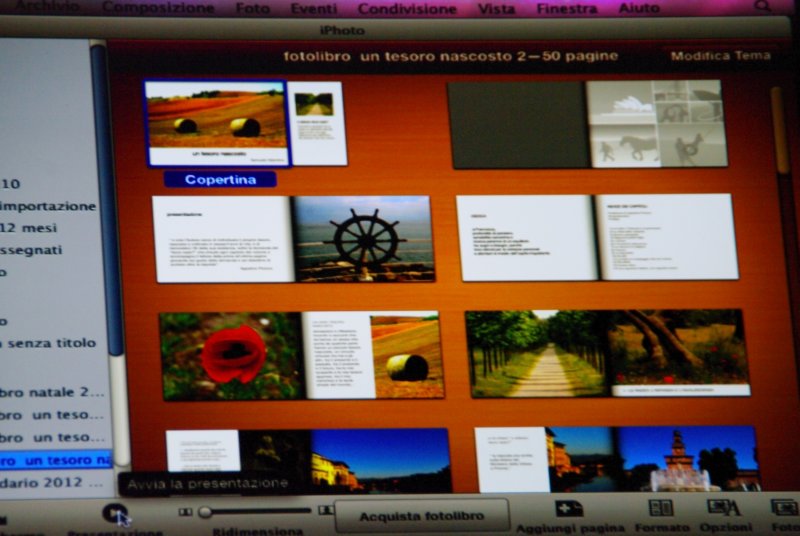Click the large-size icon right of Ridimensiona slider
Screen dimensions: 800x536
326,510
